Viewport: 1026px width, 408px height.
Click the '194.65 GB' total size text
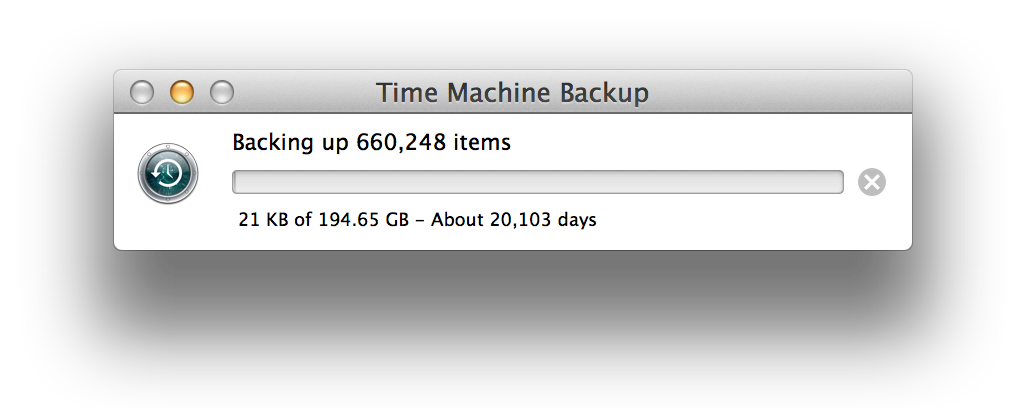click(363, 220)
